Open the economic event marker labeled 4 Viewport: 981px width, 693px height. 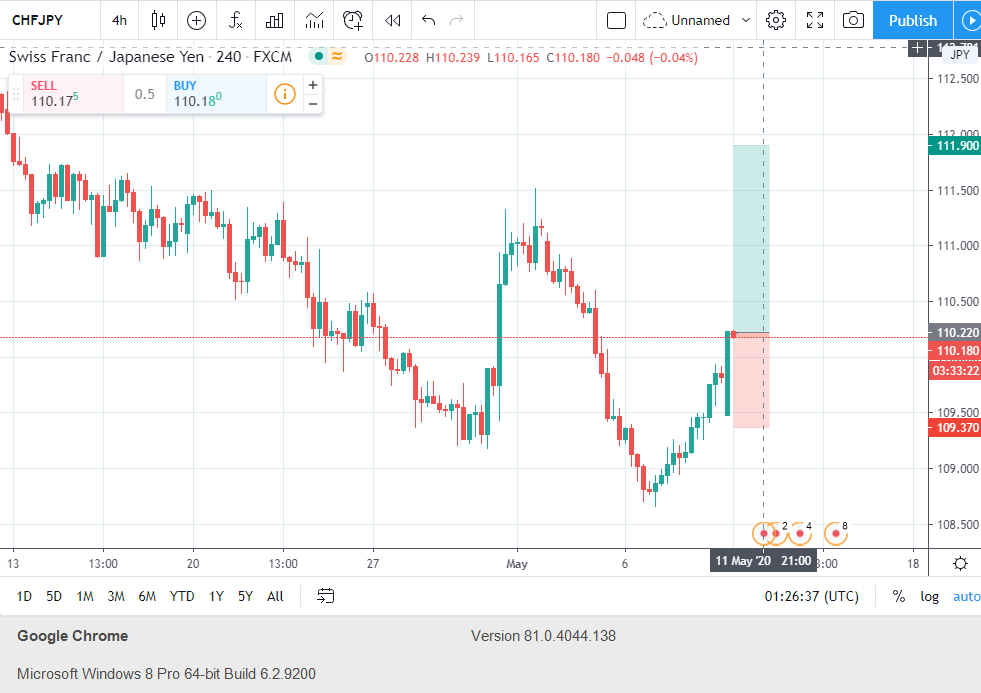coord(800,534)
